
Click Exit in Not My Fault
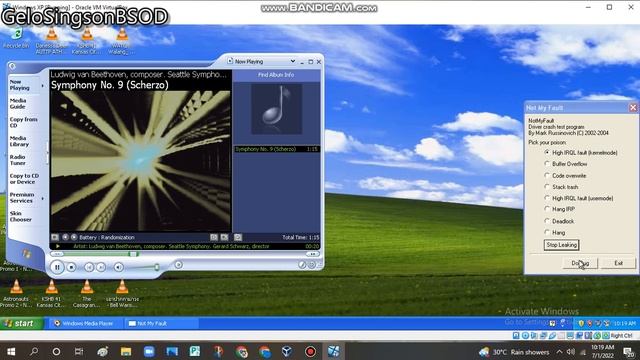tap(618, 263)
